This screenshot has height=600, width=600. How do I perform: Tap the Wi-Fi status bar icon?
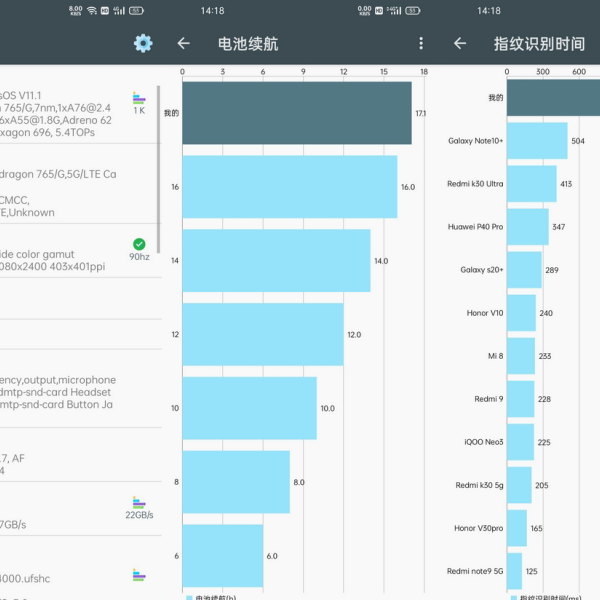[92, 11]
